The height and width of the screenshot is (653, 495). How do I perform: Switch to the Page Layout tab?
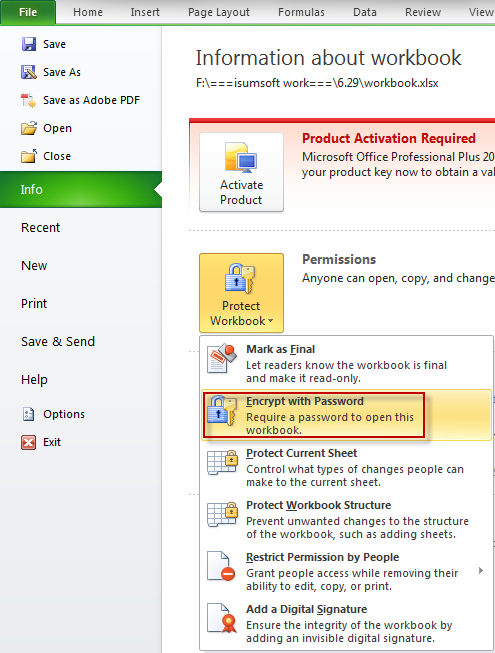click(x=219, y=12)
